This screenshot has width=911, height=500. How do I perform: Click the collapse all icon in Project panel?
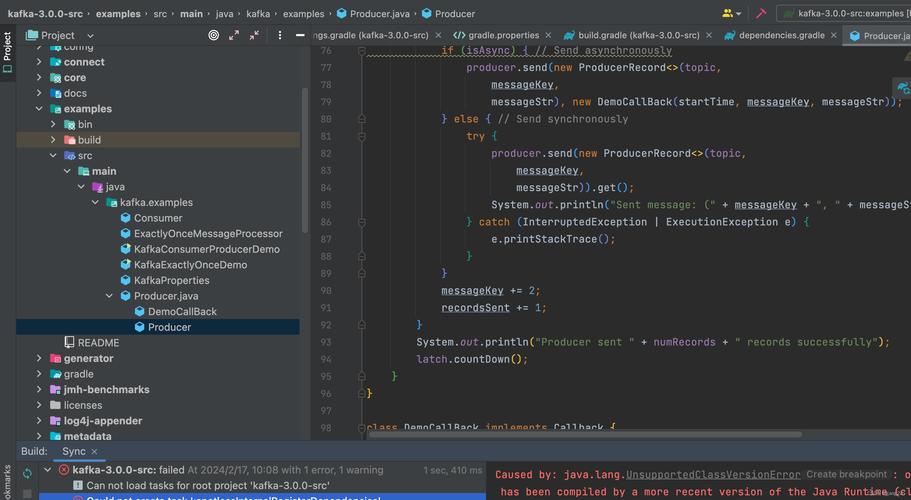pos(254,35)
